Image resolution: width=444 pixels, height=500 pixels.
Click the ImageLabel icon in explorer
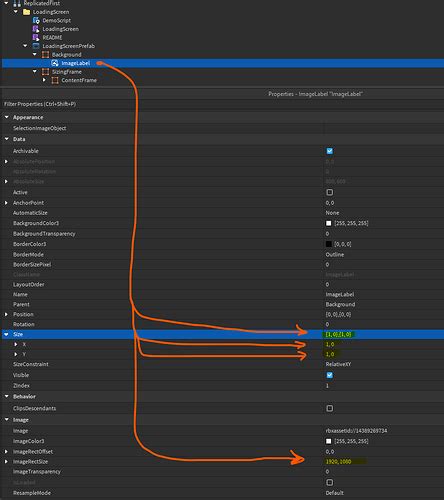click(55, 63)
